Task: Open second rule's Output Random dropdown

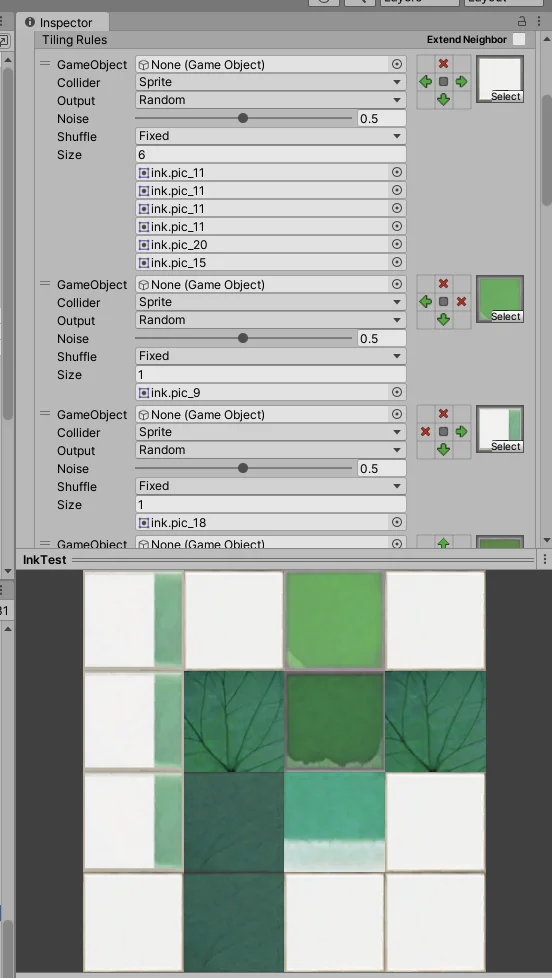Action: coord(271,320)
